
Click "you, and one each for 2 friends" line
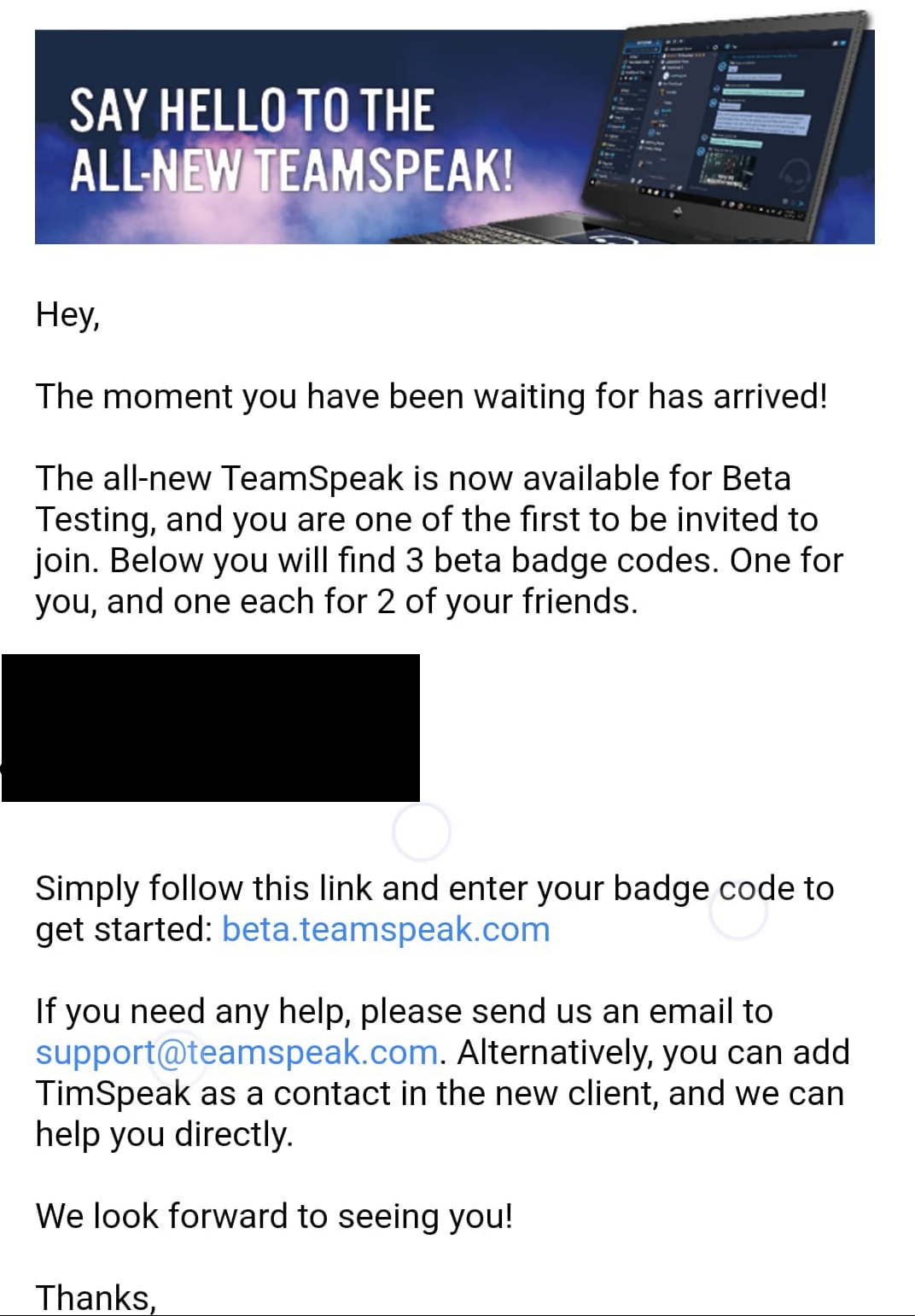[336, 602]
